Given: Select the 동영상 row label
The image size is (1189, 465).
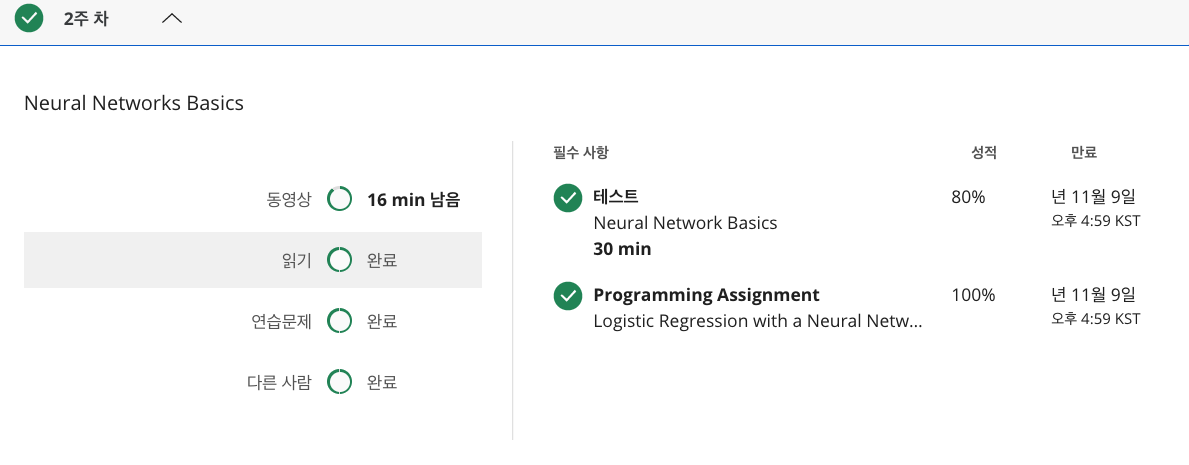Looking at the screenshot, I should click(x=289, y=200).
